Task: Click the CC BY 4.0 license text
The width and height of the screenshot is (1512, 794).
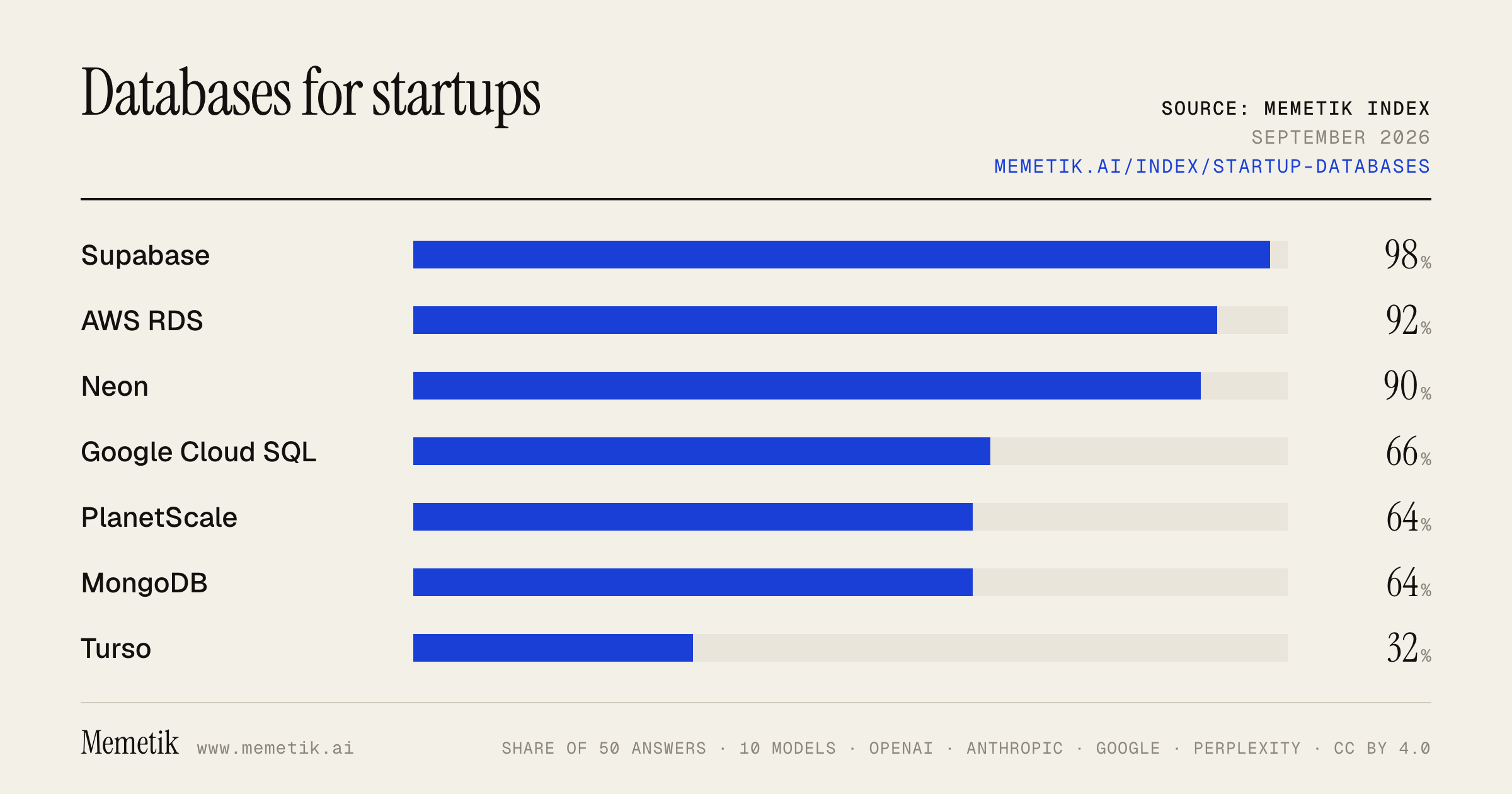Action: [1382, 748]
